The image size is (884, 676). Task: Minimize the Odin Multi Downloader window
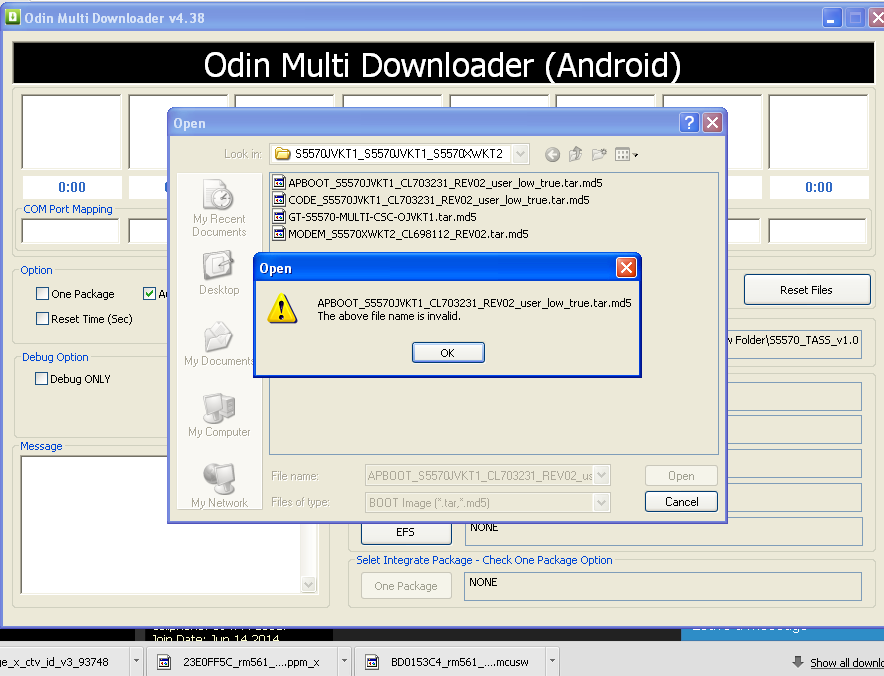[831, 17]
